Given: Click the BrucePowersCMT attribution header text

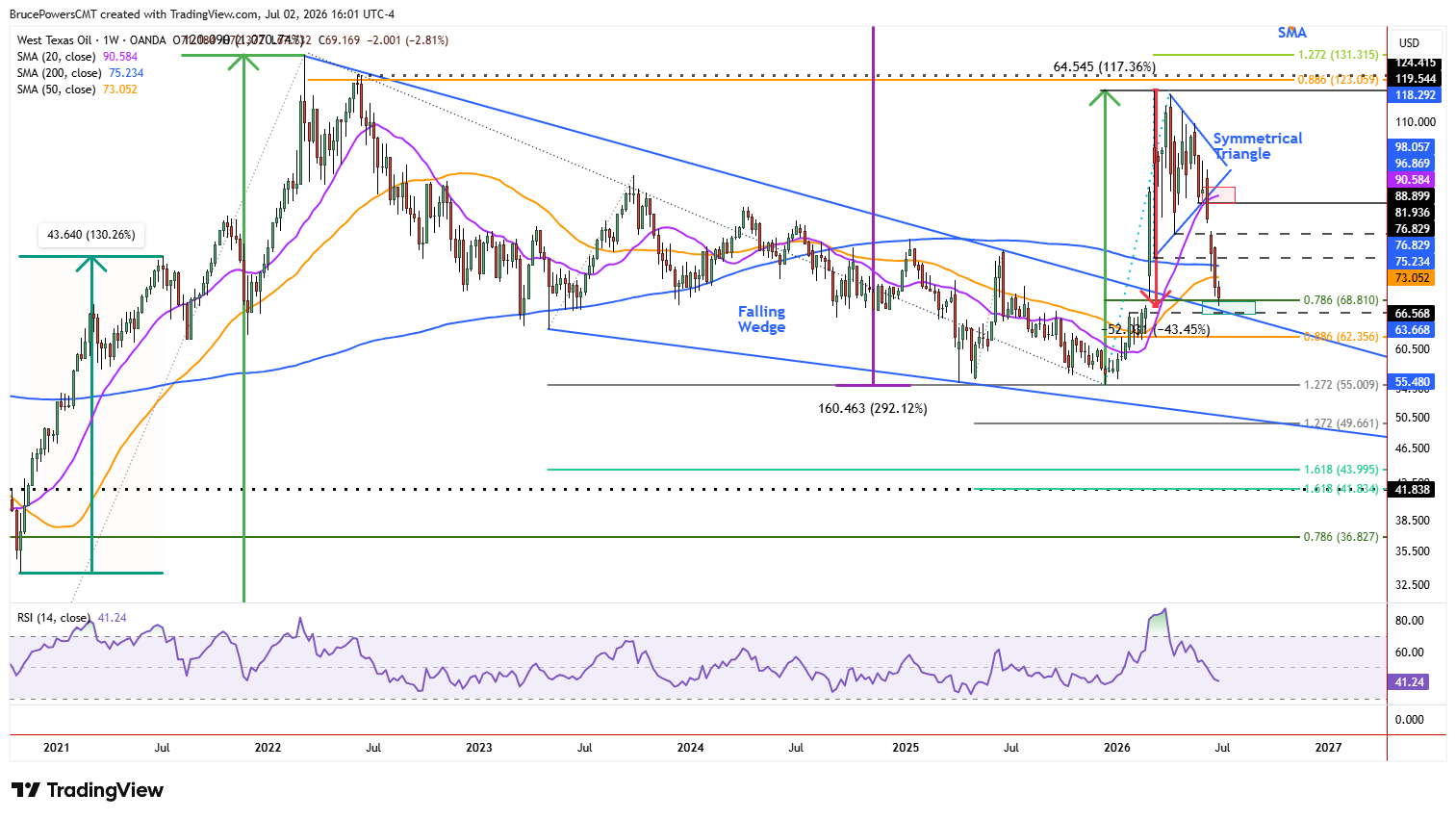Looking at the screenshot, I should (202, 14).
